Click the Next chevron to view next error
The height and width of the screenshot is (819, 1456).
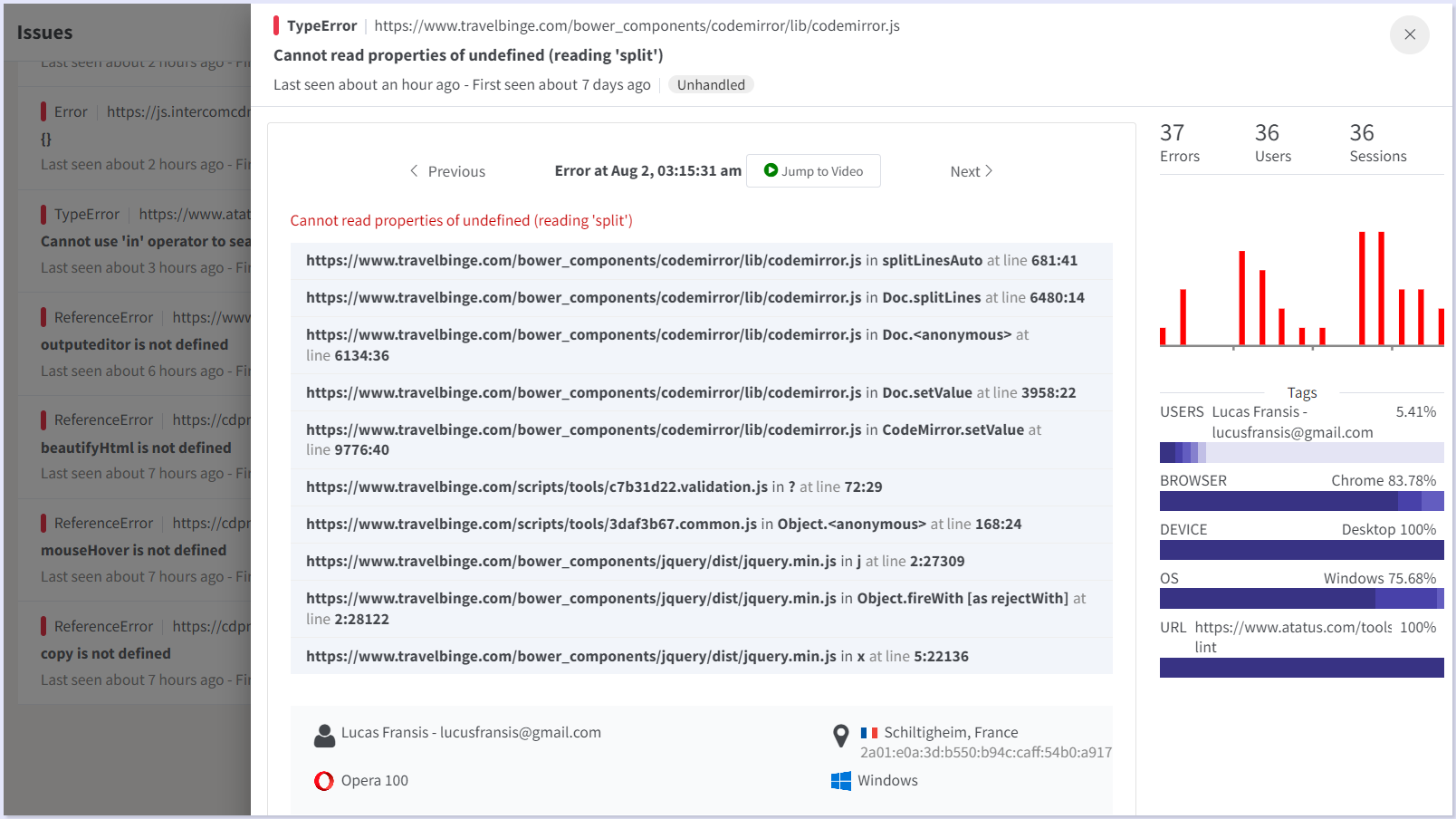989,170
